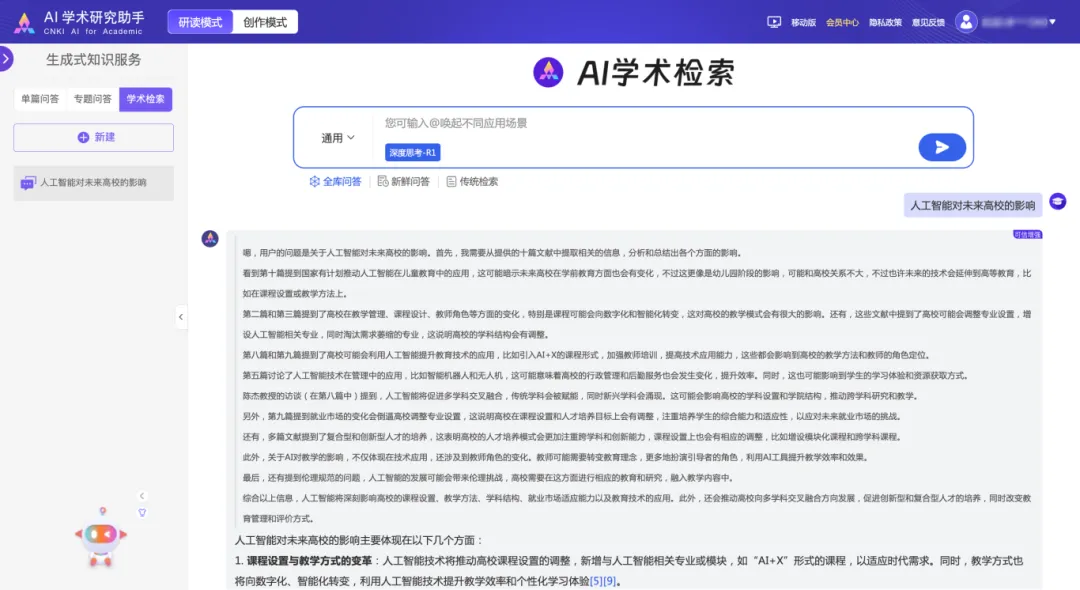Image resolution: width=1080 pixels, height=590 pixels.
Task: Switch to 创作模式 creation mode
Action: tap(265, 22)
